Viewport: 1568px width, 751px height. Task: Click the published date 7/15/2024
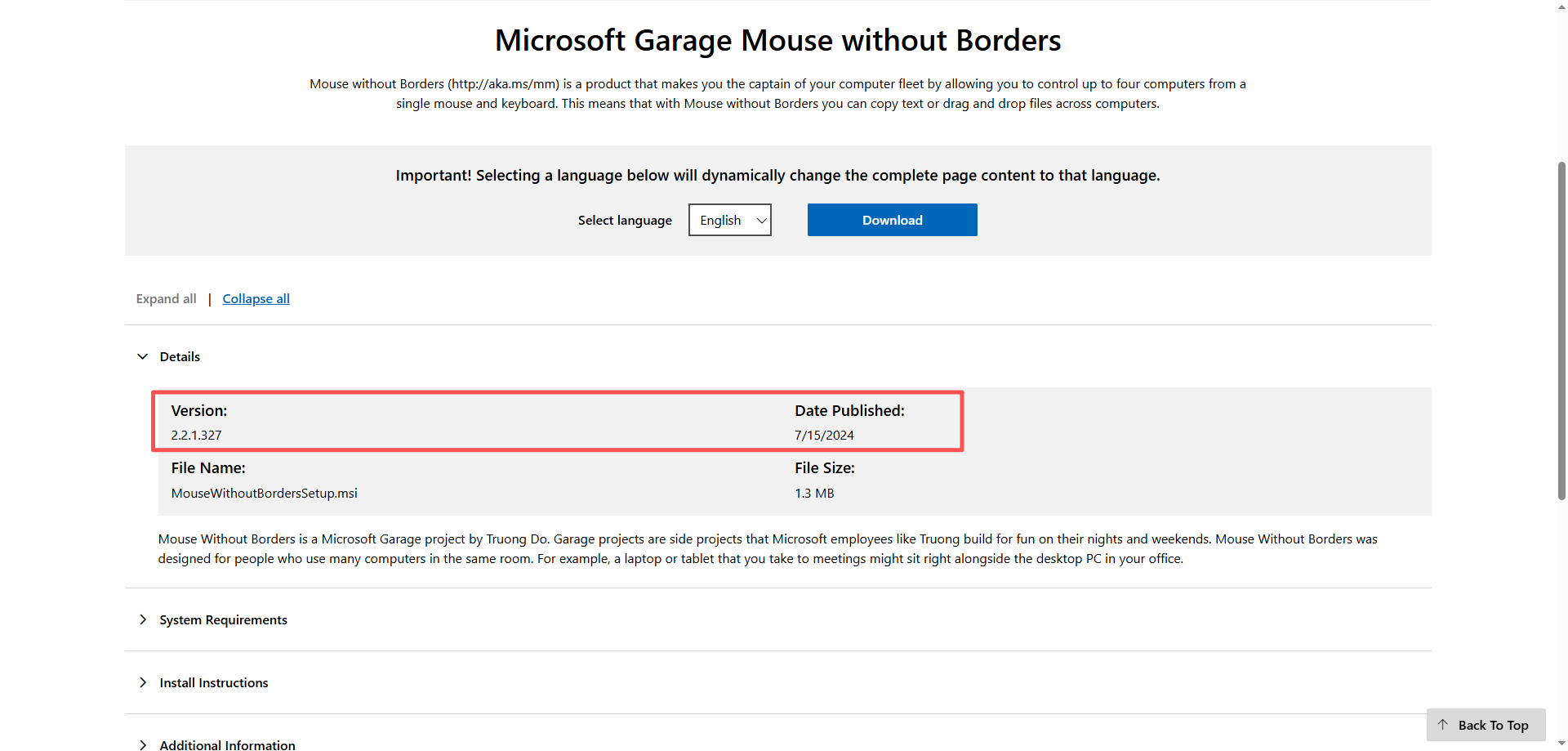[x=824, y=436]
